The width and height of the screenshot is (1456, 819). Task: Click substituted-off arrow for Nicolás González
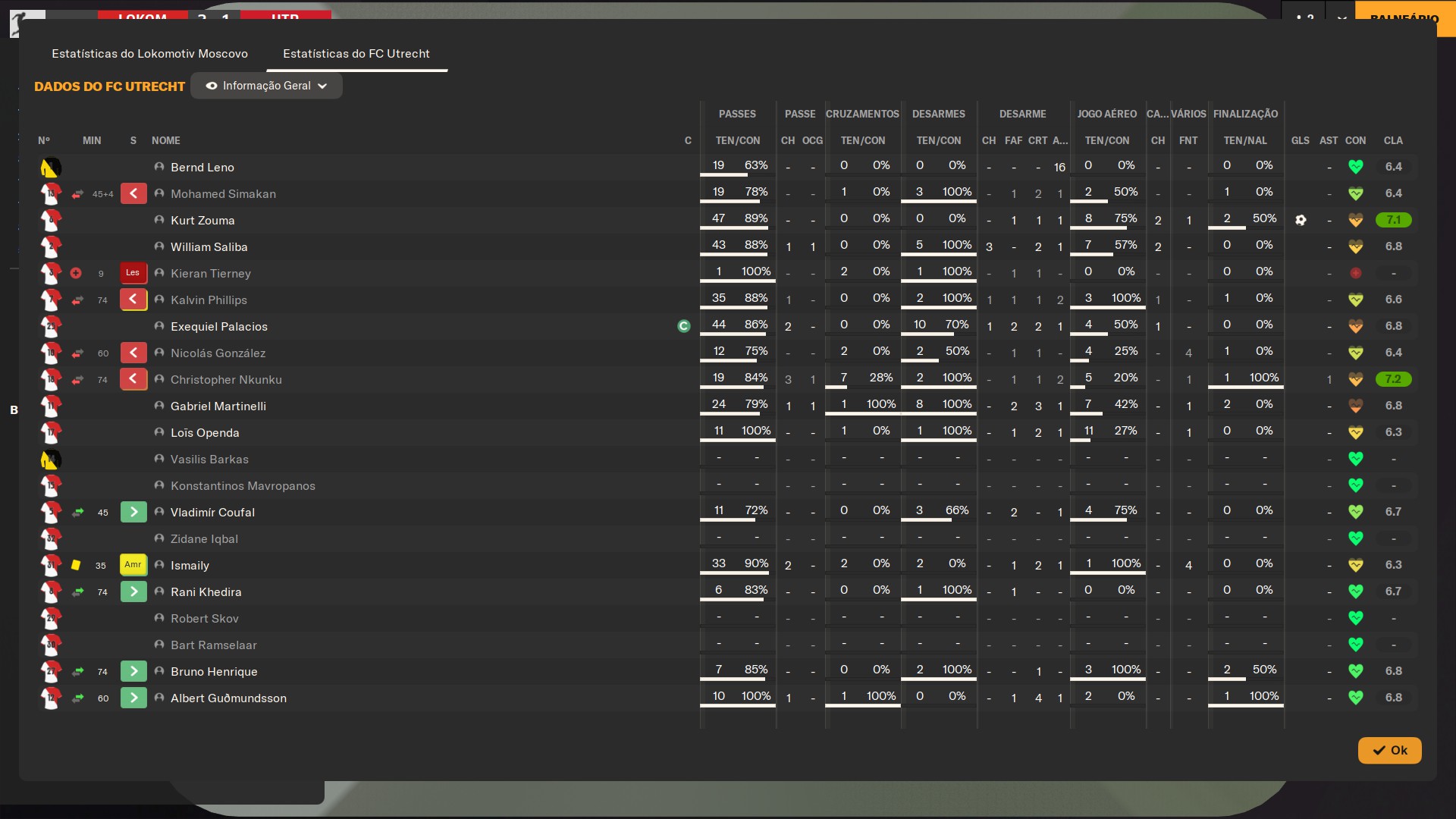pyautogui.click(x=133, y=353)
